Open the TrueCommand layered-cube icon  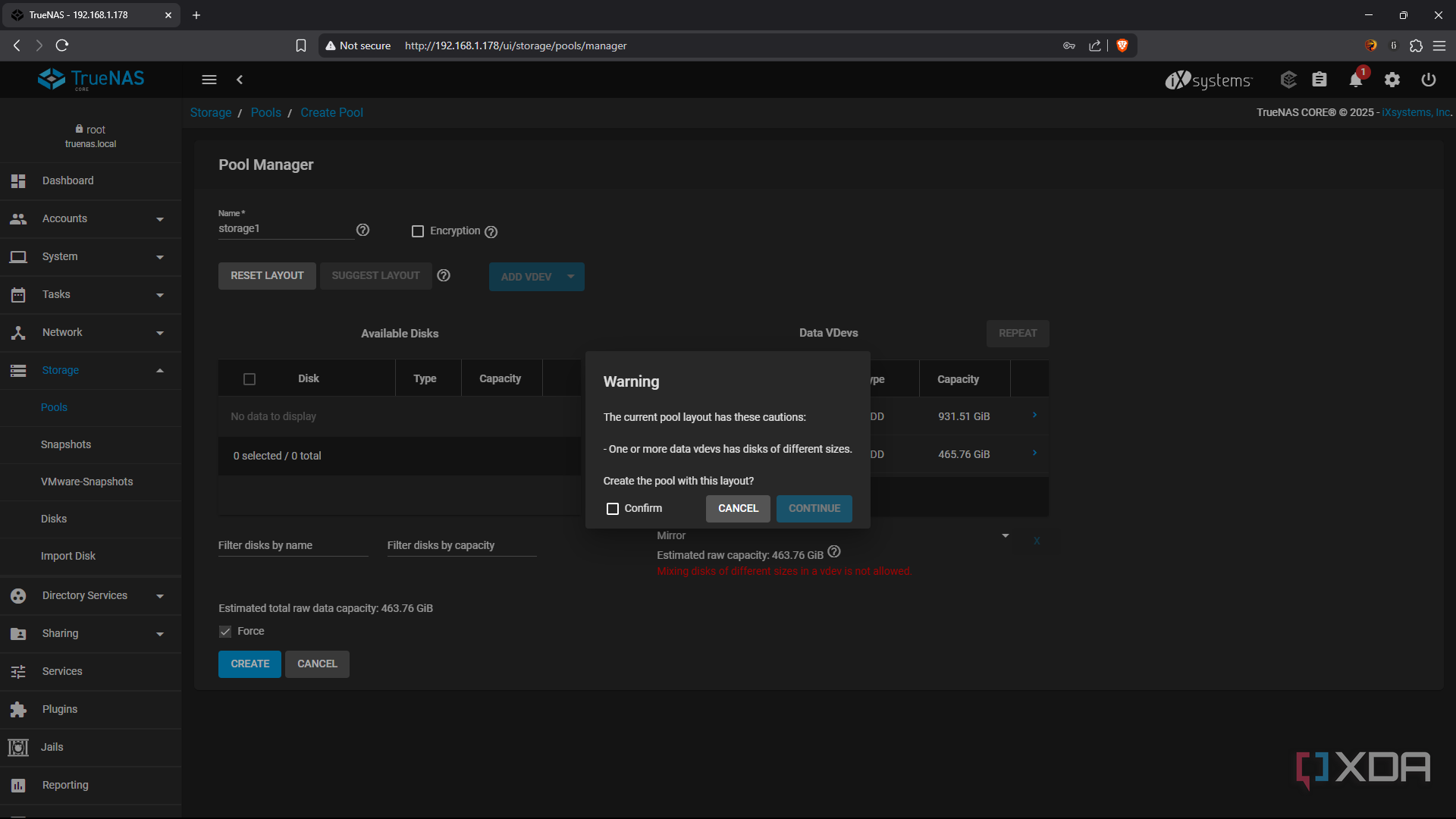[1288, 80]
